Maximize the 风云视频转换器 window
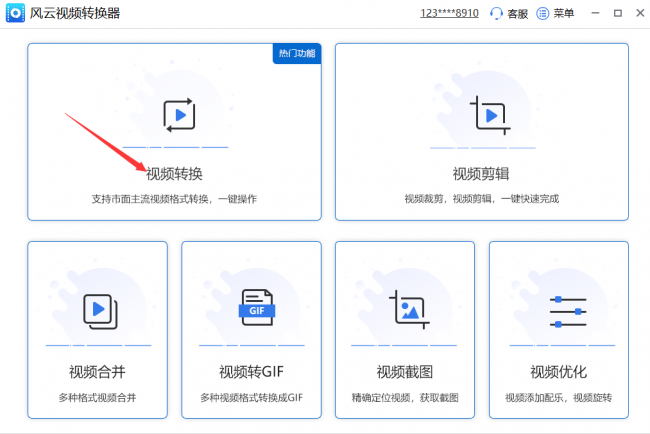Image resolution: width=650 pixels, height=434 pixels. [618, 13]
